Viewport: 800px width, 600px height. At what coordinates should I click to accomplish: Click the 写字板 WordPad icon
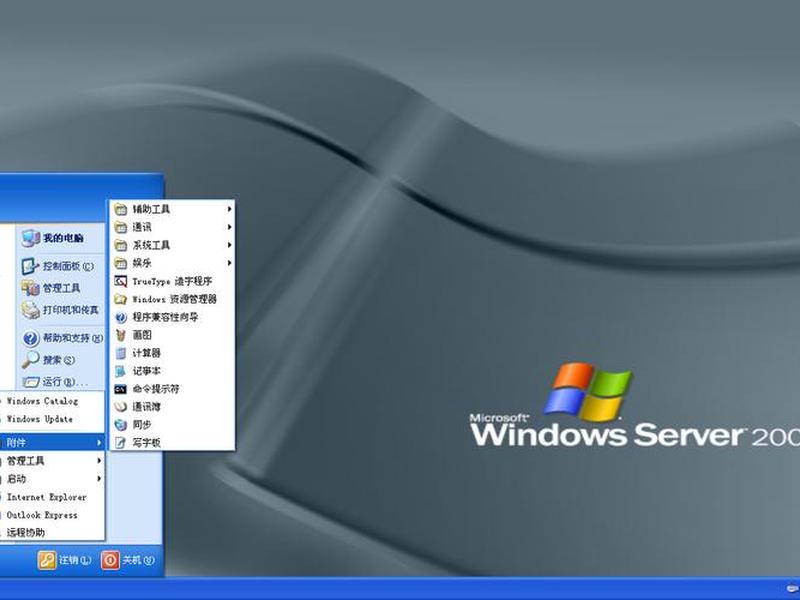coord(120,443)
